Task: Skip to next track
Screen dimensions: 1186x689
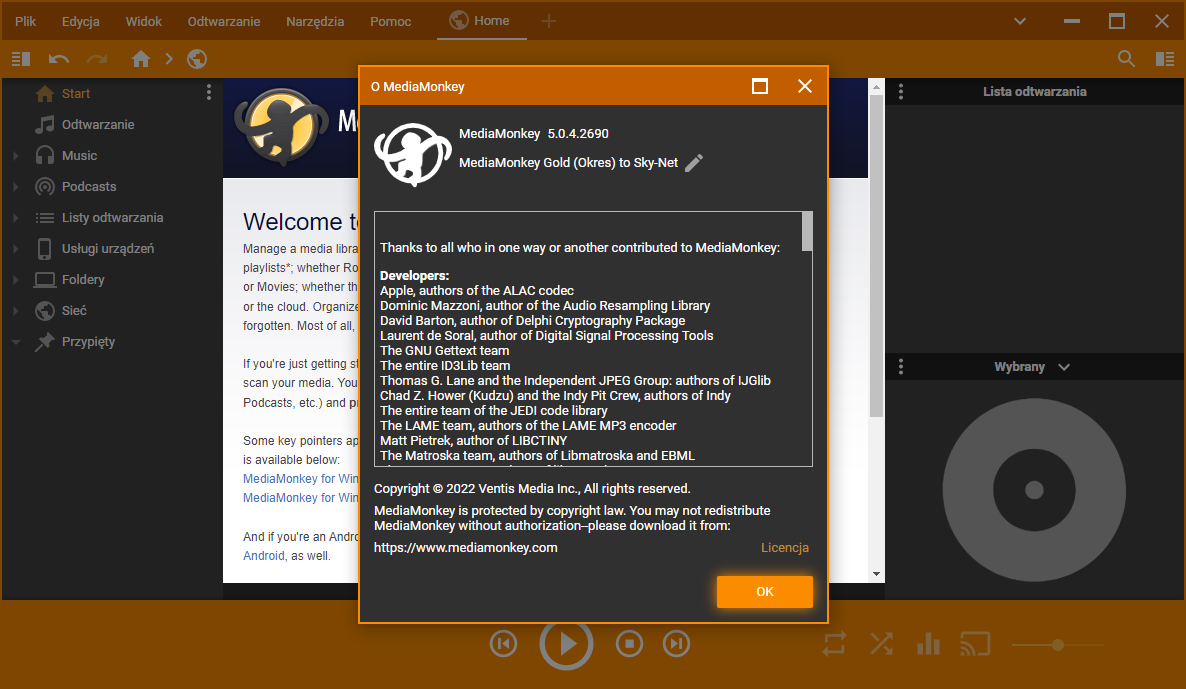Action: coord(676,644)
